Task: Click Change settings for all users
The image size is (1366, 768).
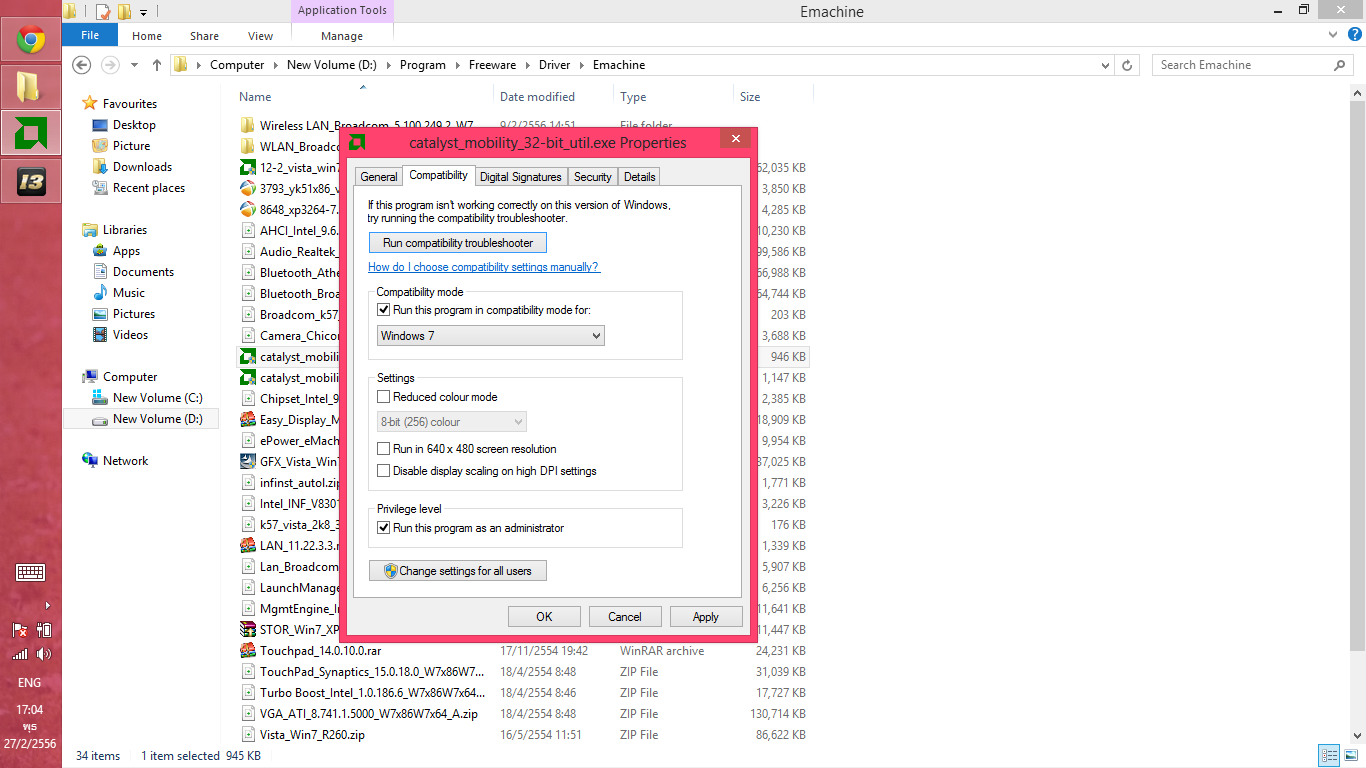Action: click(458, 571)
